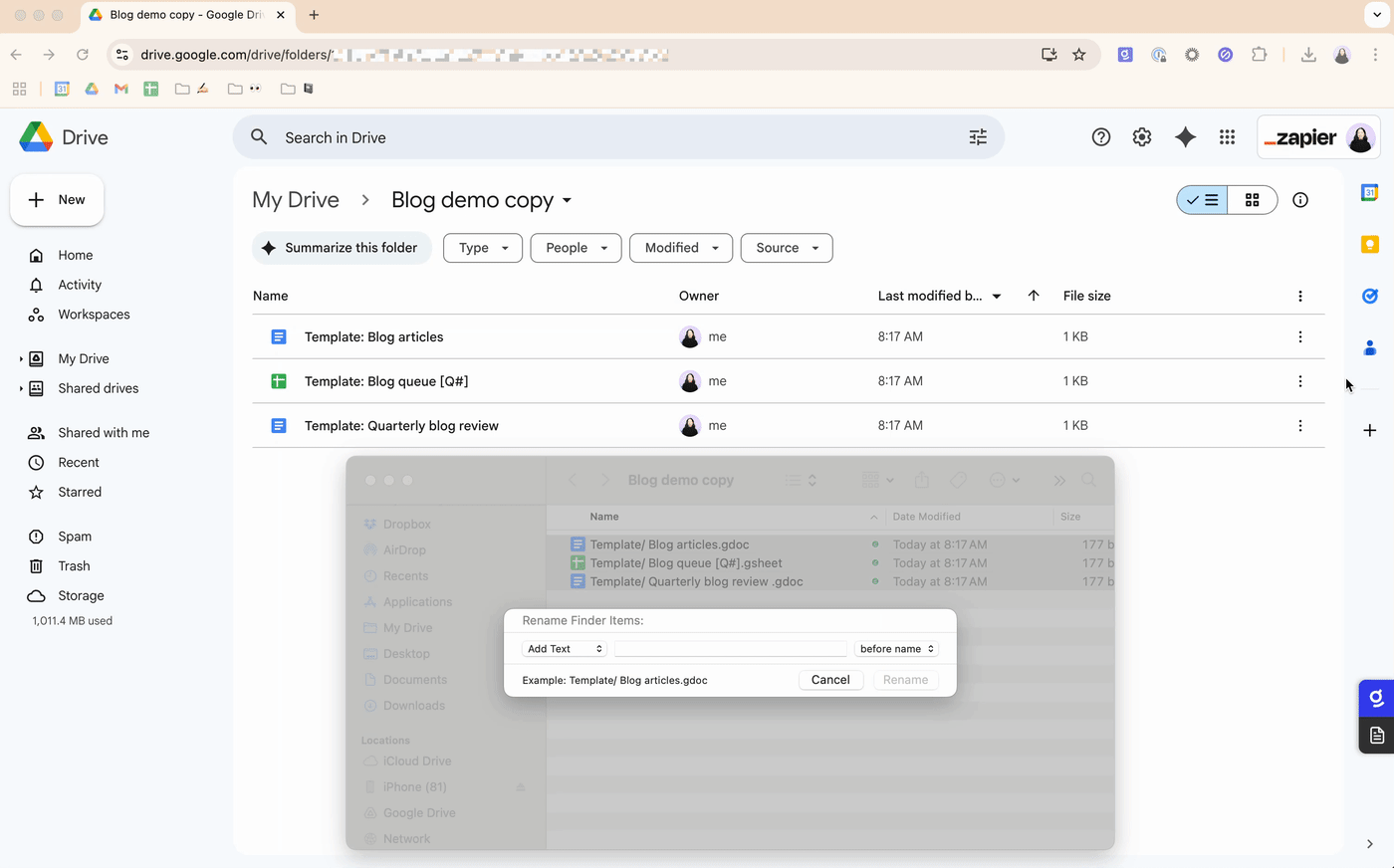Screen dimensions: 1394x868
Task: Open Gmail bookmark shortcut
Action: (121, 89)
